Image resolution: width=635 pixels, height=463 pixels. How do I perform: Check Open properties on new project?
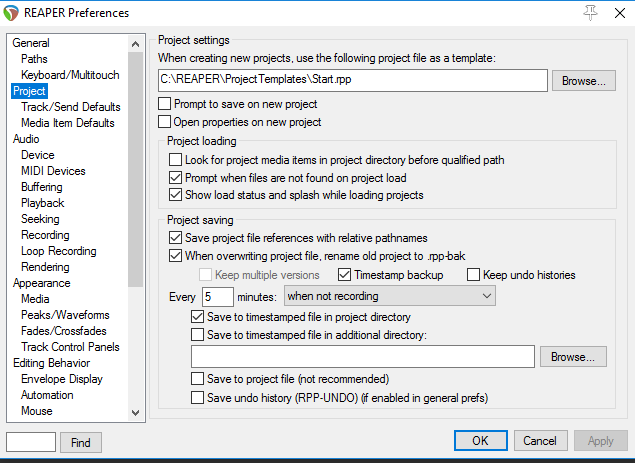pyautogui.click(x=164, y=122)
